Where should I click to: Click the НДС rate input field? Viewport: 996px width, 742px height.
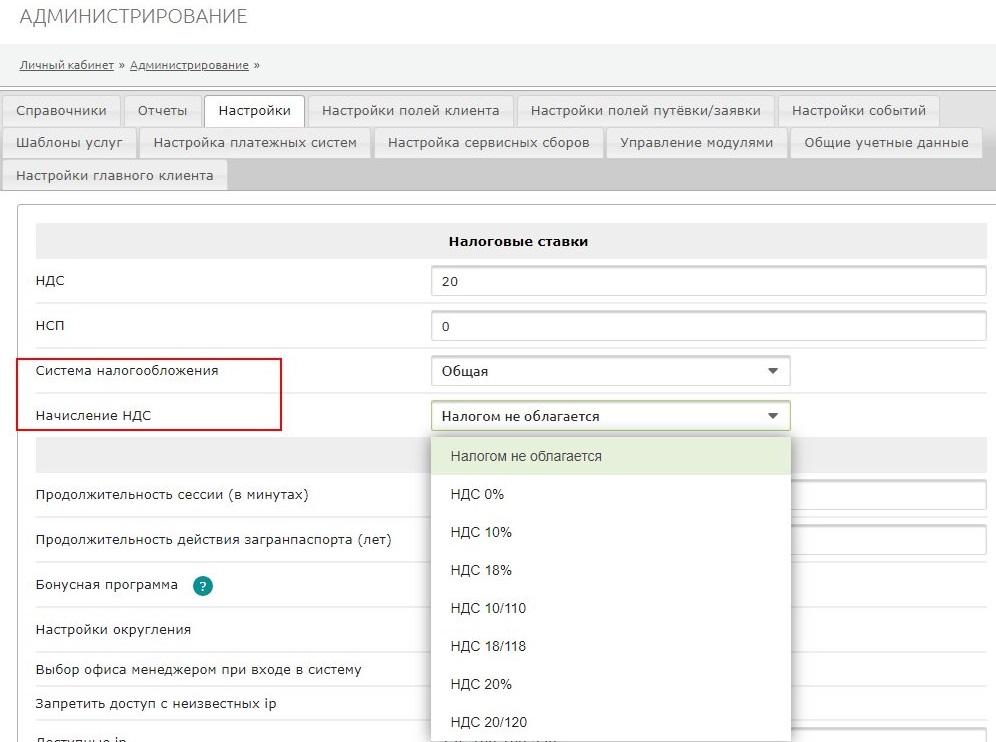[708, 281]
